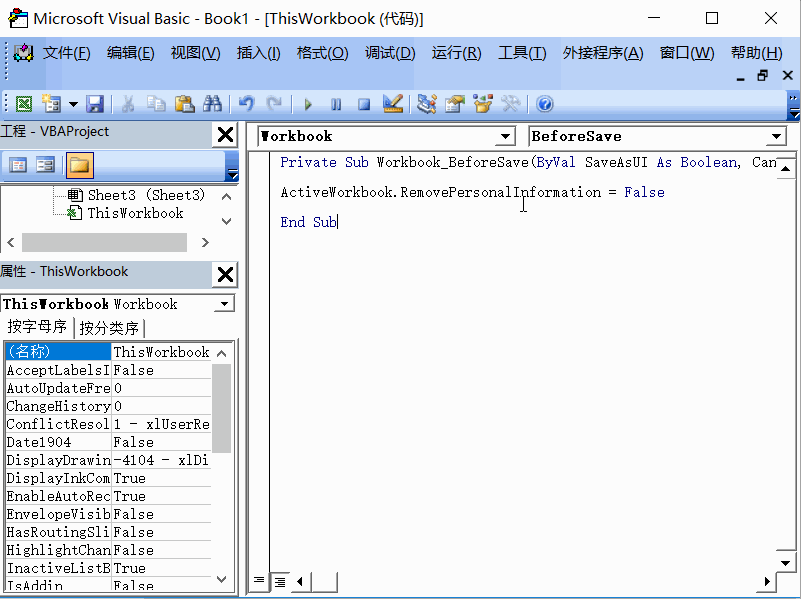Click project tree scroll right arrow
This screenshot has width=801, height=599.
[x=205, y=242]
